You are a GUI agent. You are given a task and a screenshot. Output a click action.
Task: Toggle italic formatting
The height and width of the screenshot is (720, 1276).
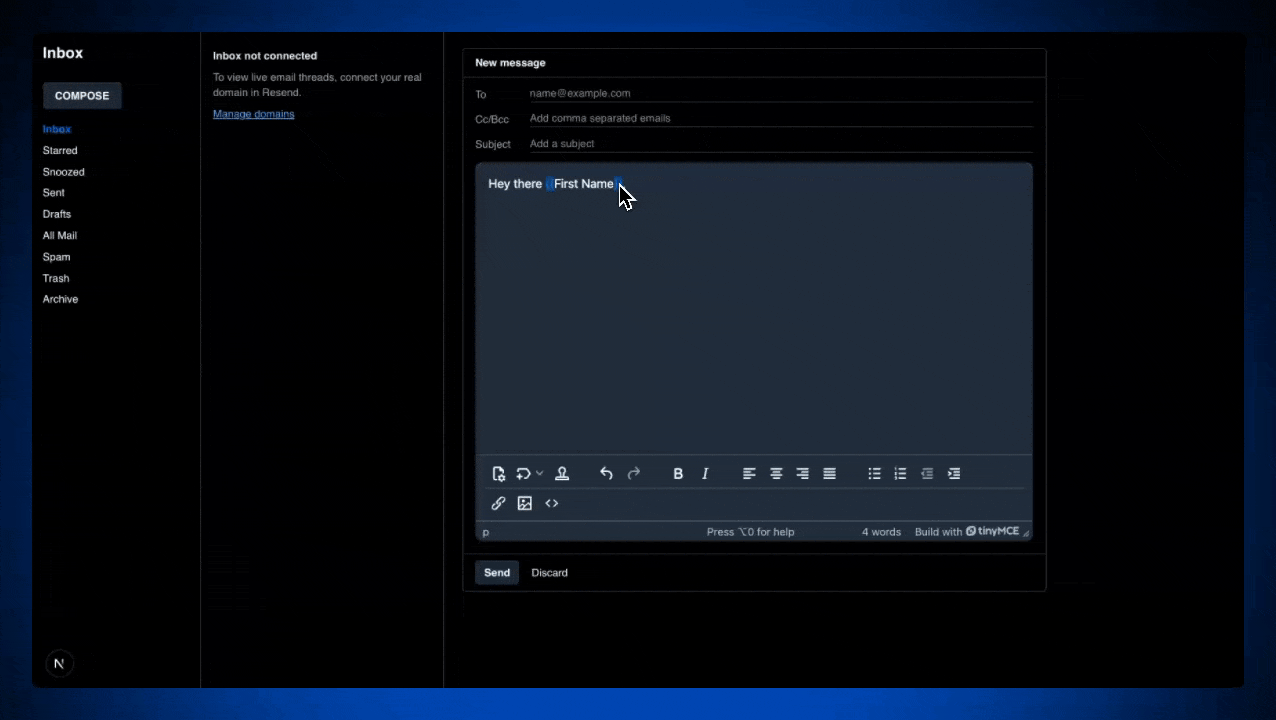pos(705,473)
